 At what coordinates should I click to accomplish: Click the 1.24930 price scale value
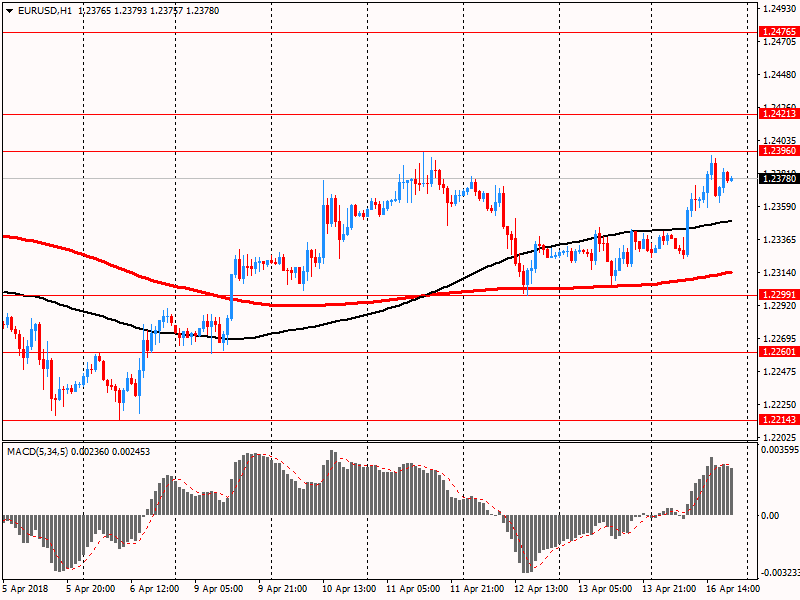[x=779, y=9]
